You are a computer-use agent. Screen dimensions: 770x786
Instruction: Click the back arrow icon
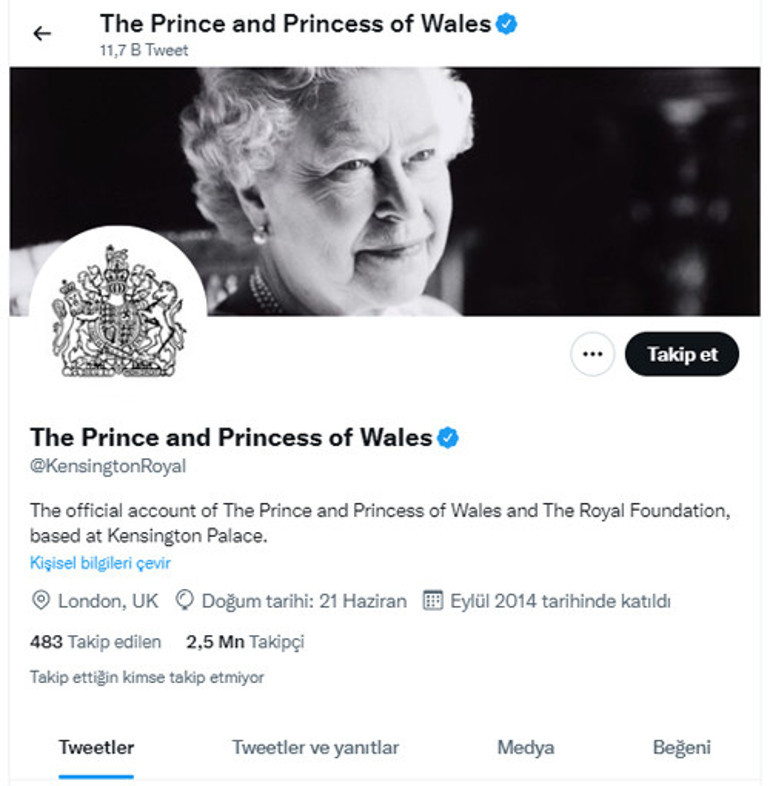click(41, 34)
